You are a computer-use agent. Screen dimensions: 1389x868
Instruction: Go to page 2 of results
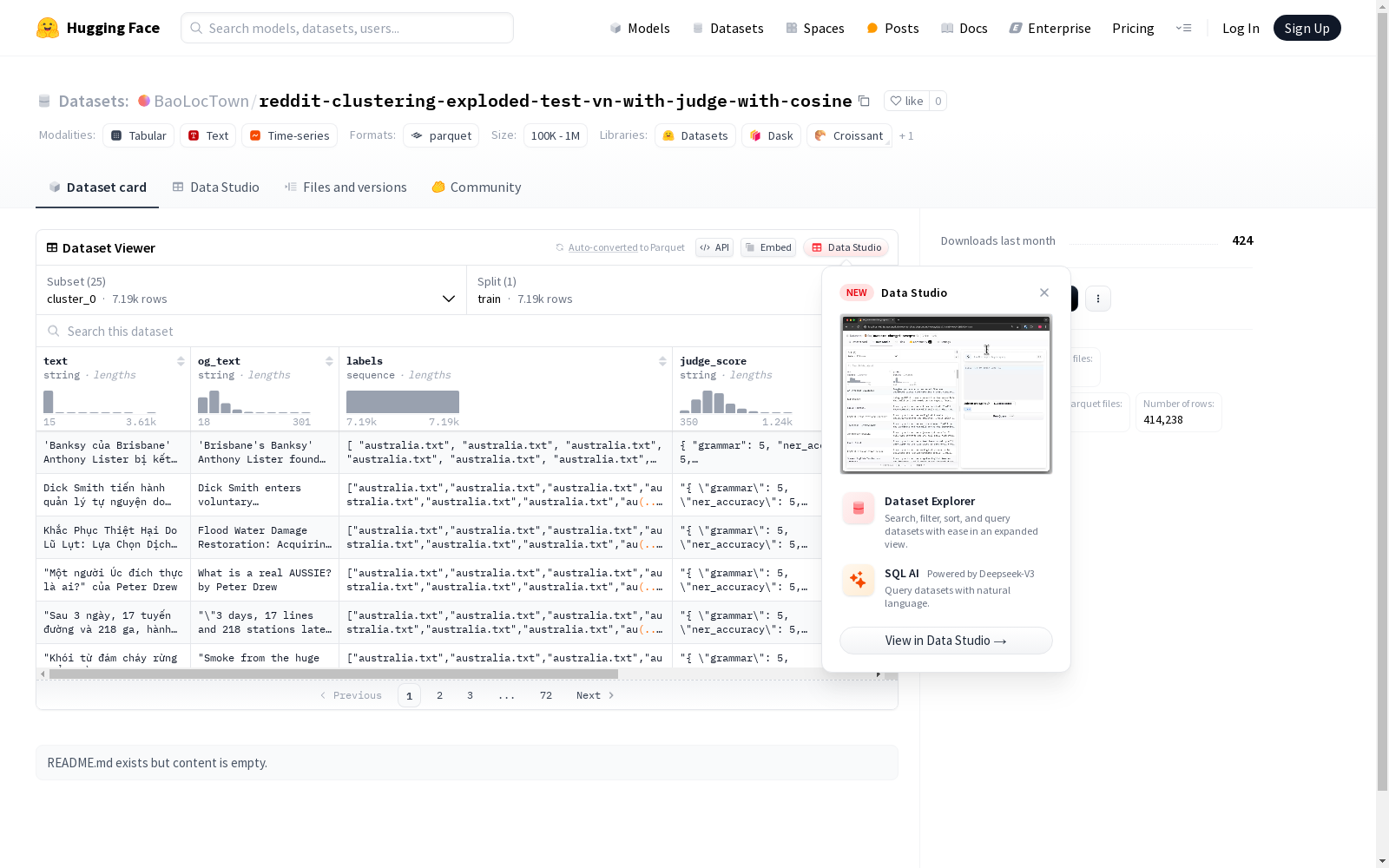(440, 695)
